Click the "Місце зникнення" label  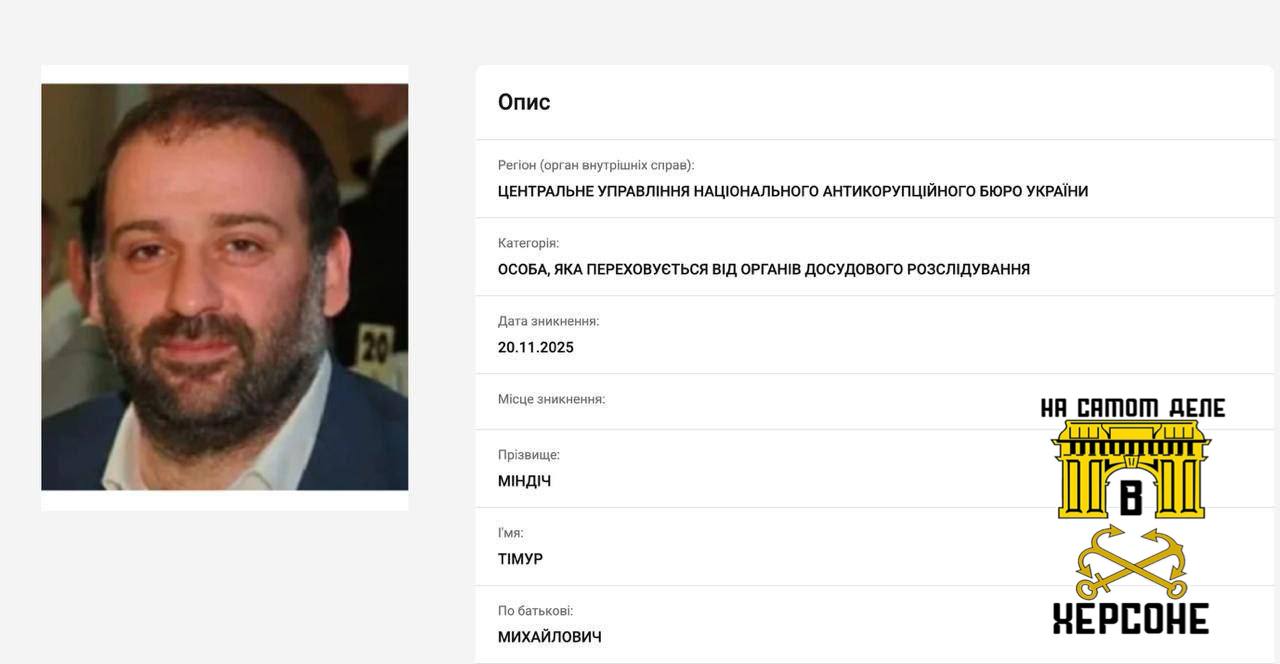[551, 399]
